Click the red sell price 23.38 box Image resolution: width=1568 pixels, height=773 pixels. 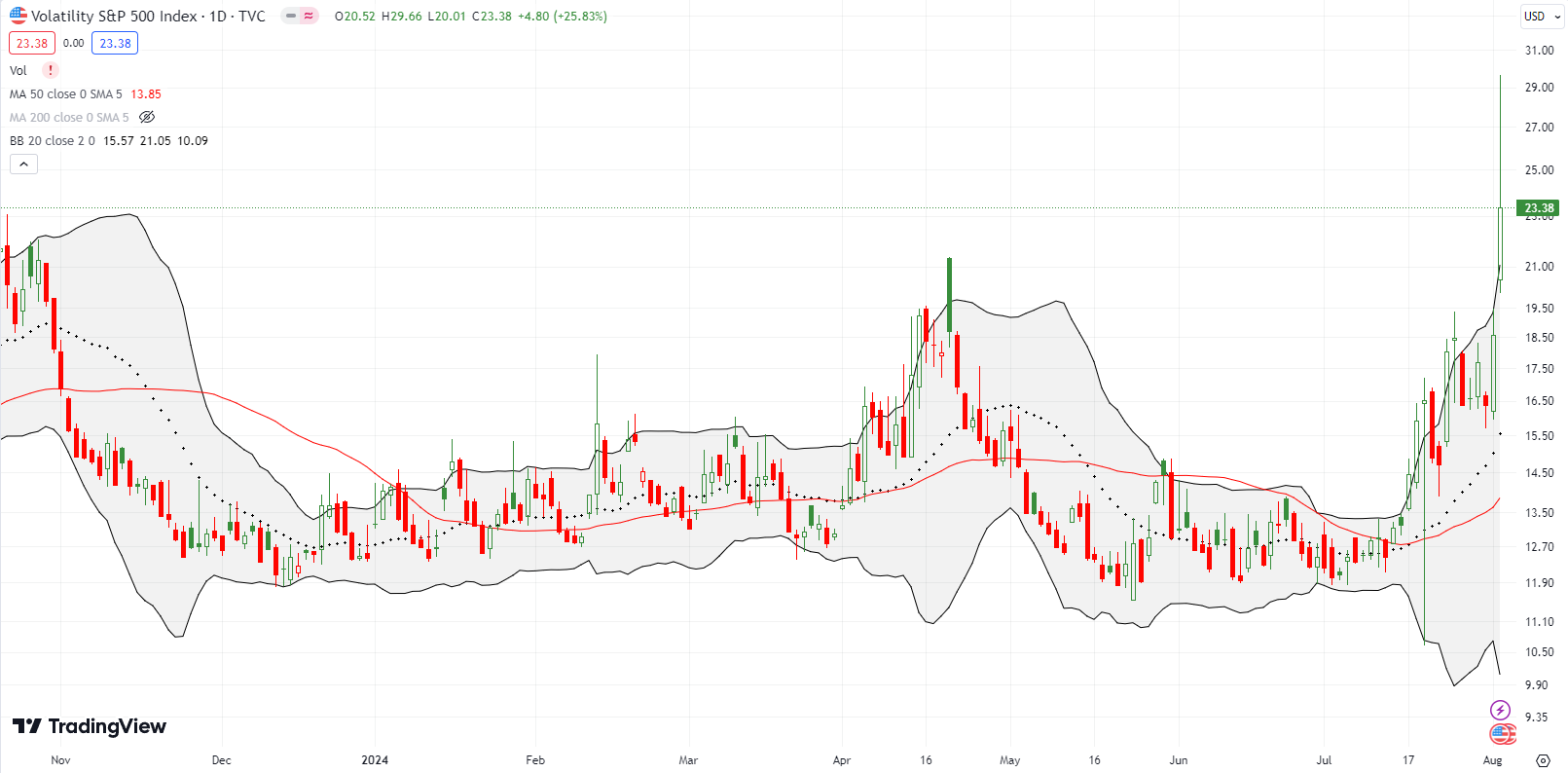pyautogui.click(x=32, y=43)
